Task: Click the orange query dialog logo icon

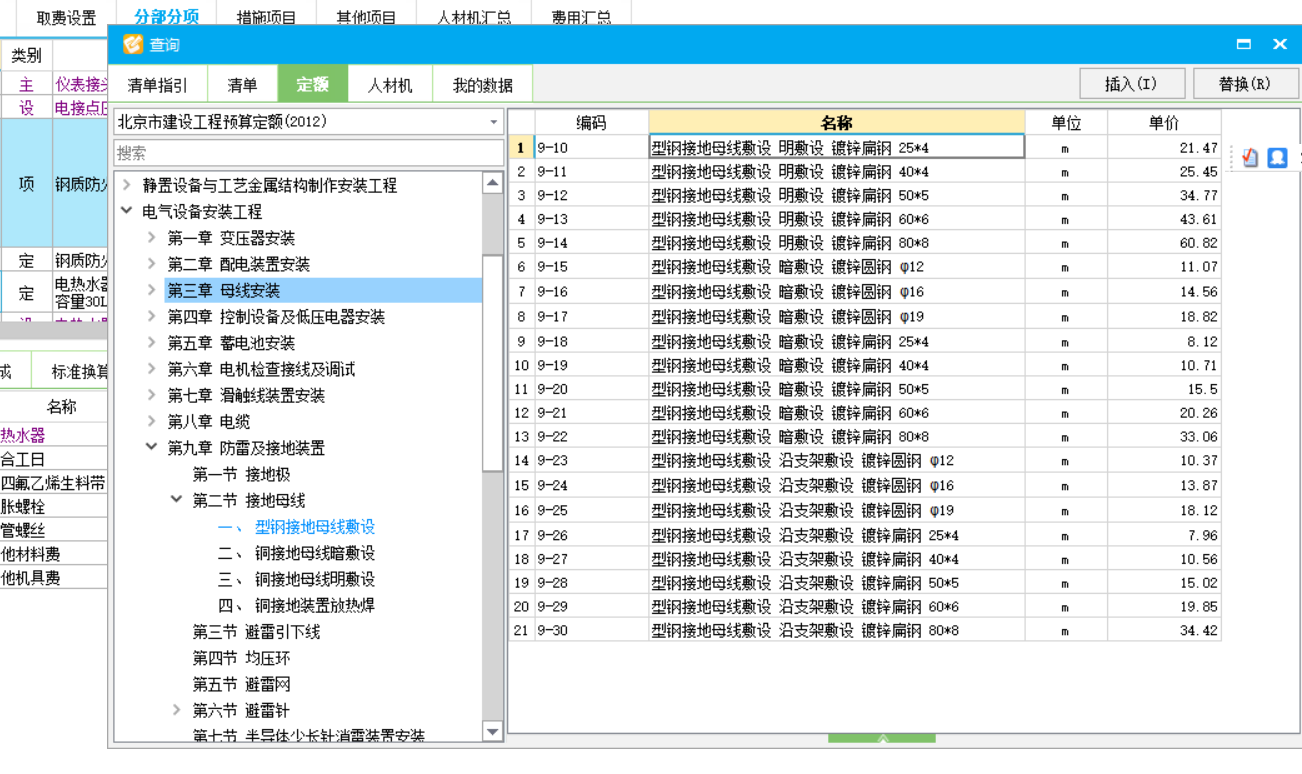Action: point(133,44)
